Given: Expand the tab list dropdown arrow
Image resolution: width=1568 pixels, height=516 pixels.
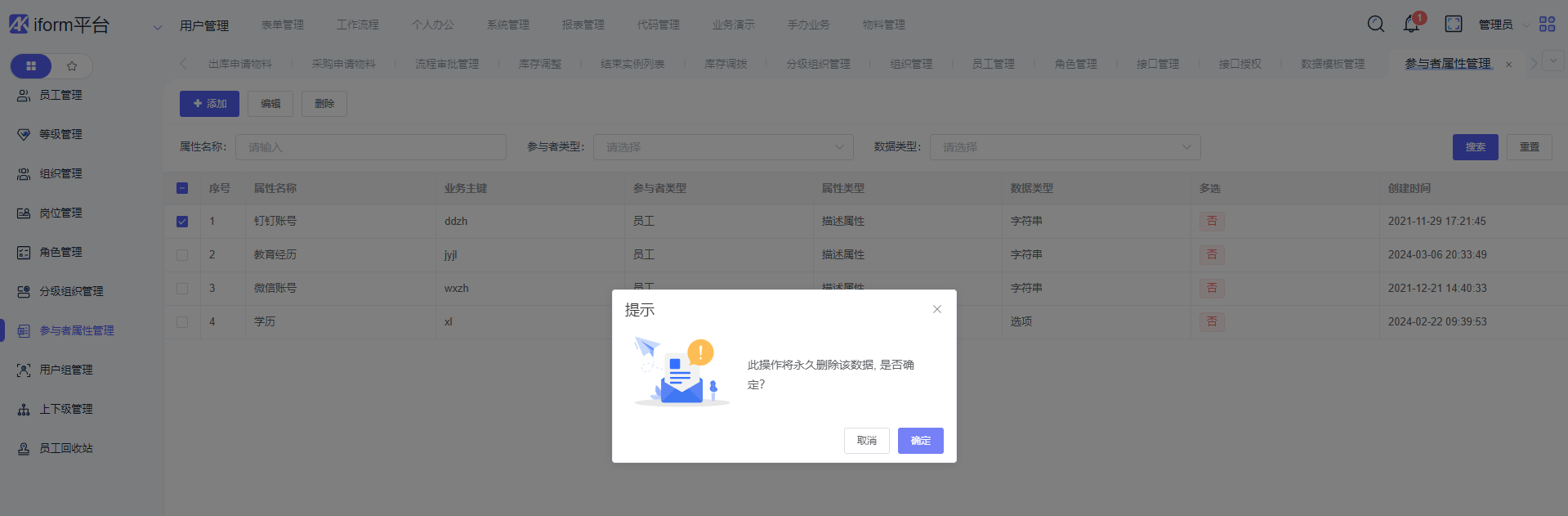Looking at the screenshot, I should (x=1552, y=62).
